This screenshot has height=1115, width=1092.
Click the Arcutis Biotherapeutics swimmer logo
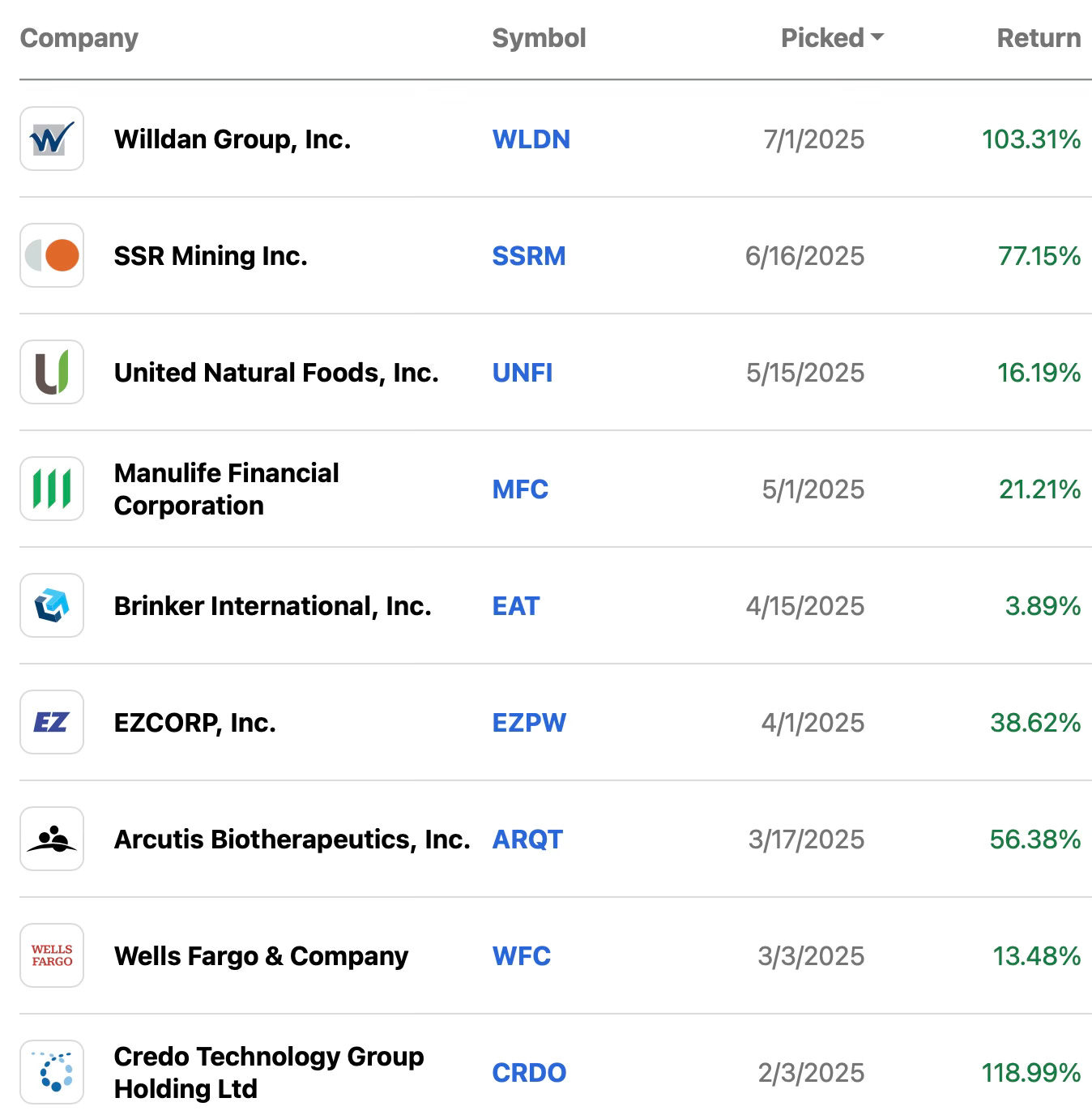click(51, 839)
